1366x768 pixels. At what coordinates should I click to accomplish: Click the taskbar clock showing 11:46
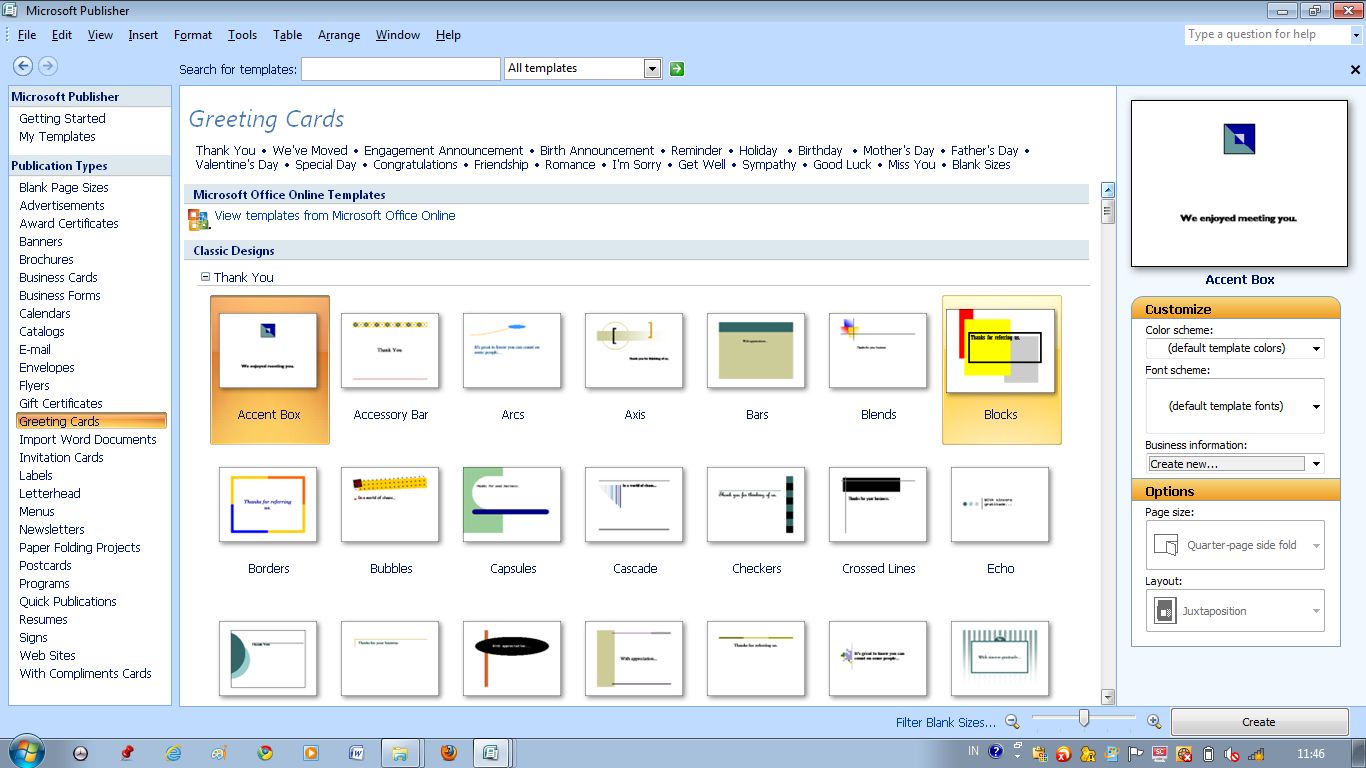click(1310, 754)
